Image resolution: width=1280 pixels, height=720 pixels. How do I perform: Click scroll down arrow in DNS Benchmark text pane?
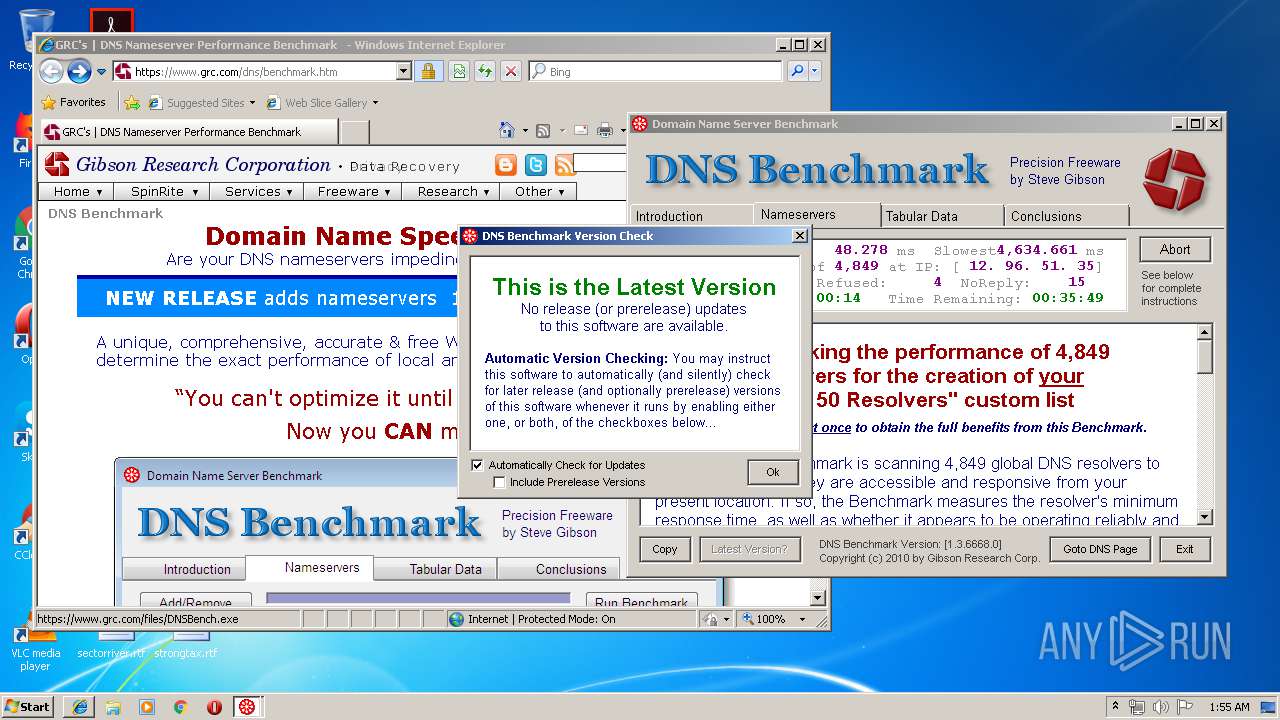coord(1204,517)
